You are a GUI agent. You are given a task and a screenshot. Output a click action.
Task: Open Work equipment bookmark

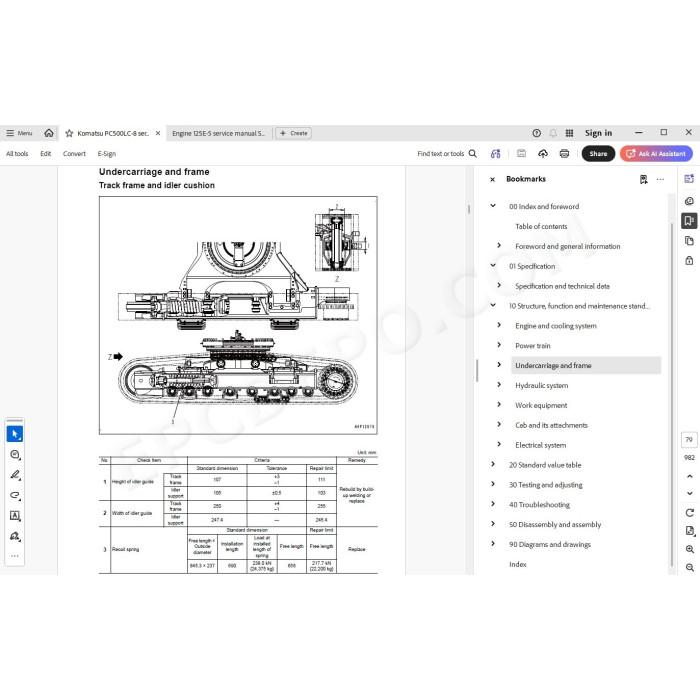click(x=541, y=405)
